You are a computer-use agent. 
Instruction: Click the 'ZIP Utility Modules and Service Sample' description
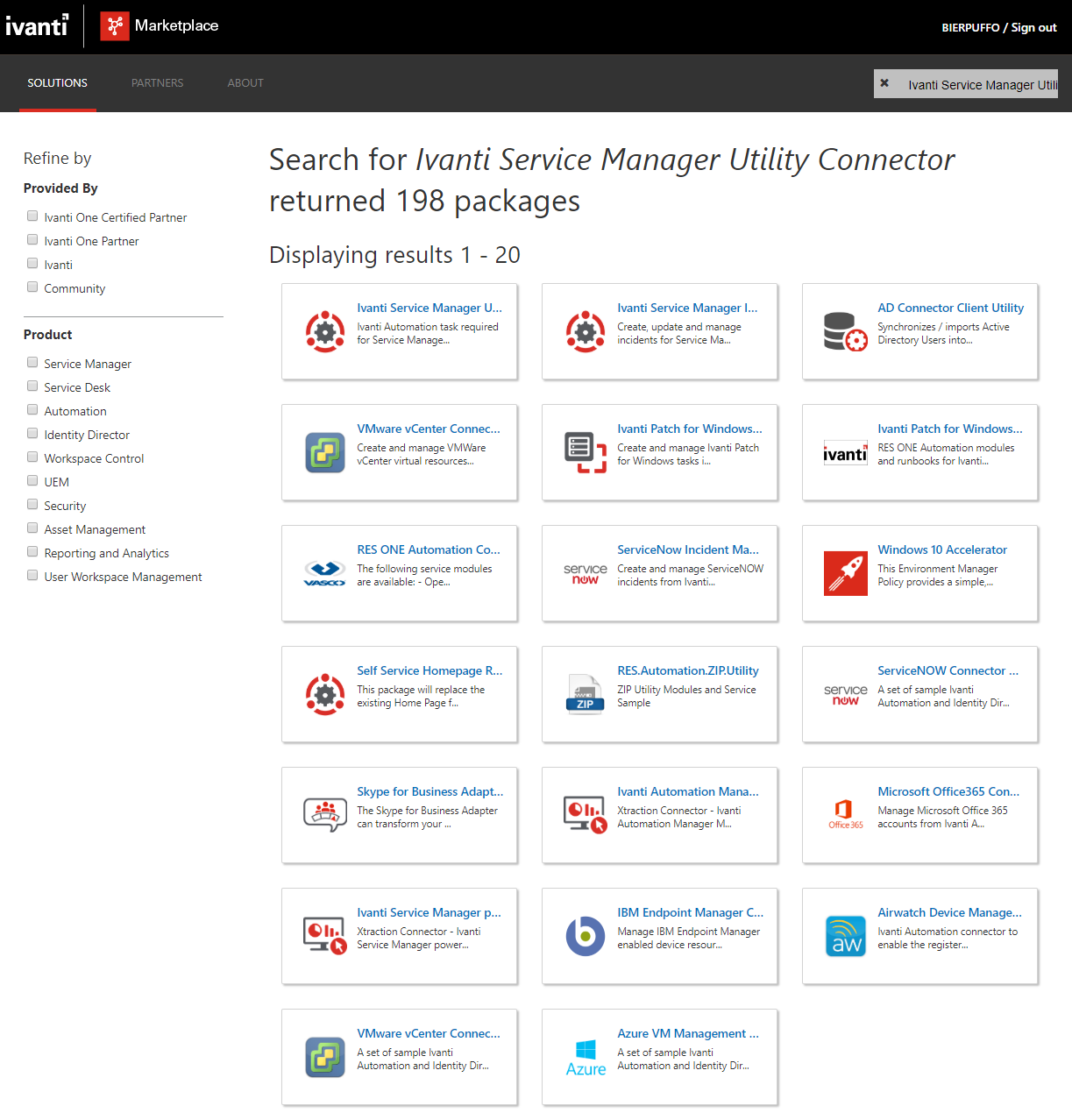pos(686,696)
